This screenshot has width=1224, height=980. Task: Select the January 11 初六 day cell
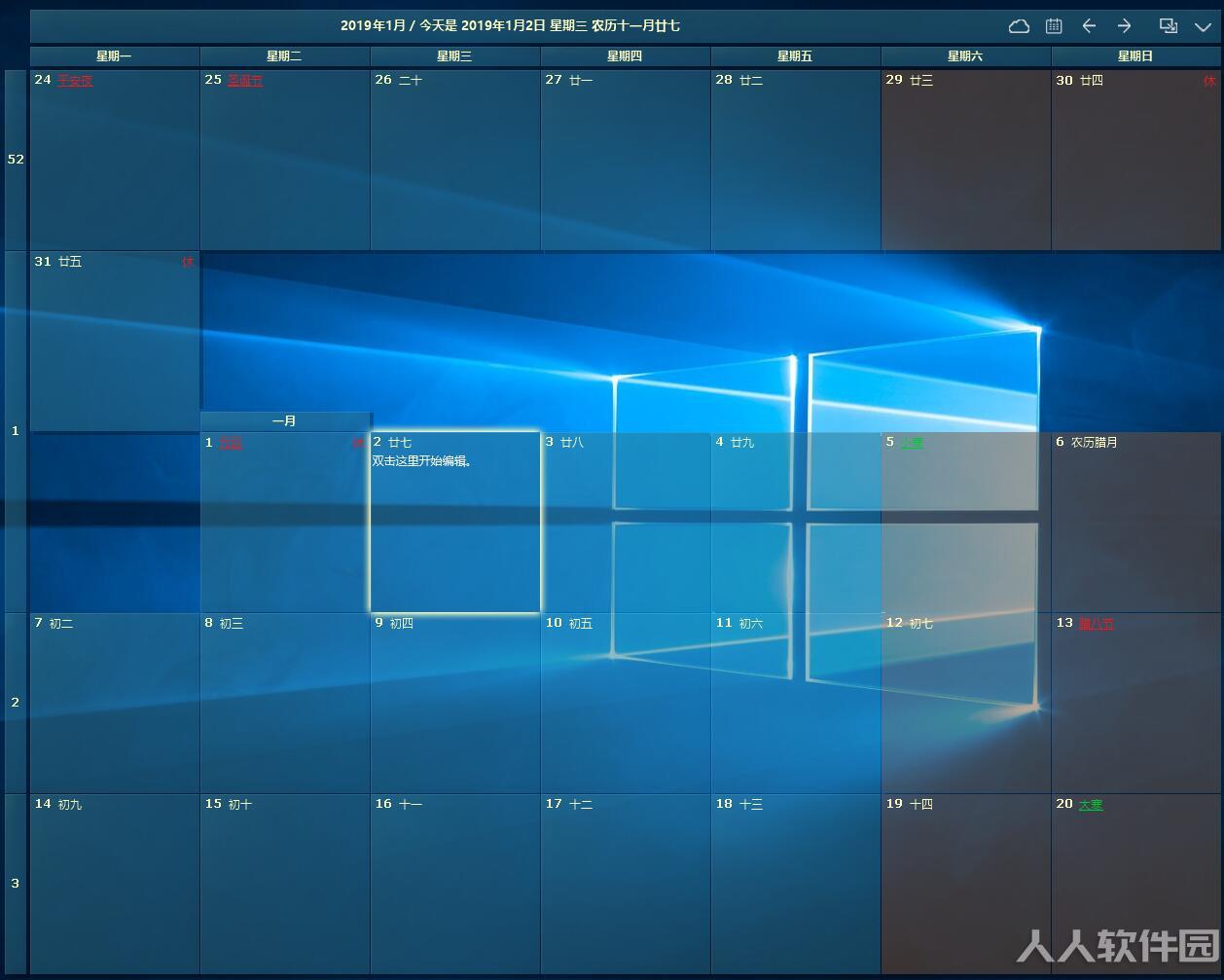point(796,703)
